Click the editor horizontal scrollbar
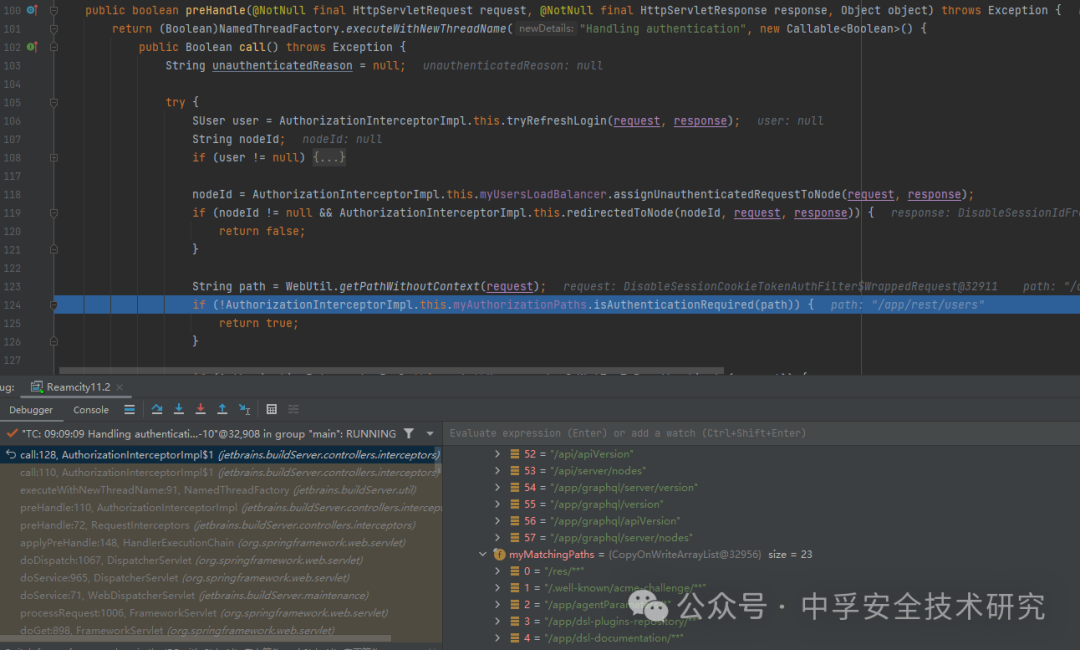This screenshot has width=1080, height=650. tap(391, 370)
